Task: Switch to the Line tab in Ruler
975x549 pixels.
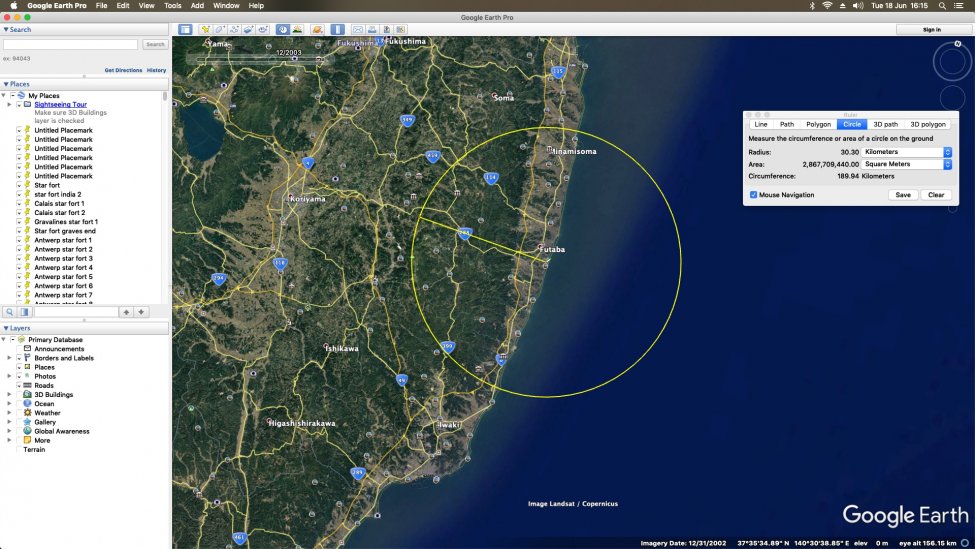Action: coord(761,124)
